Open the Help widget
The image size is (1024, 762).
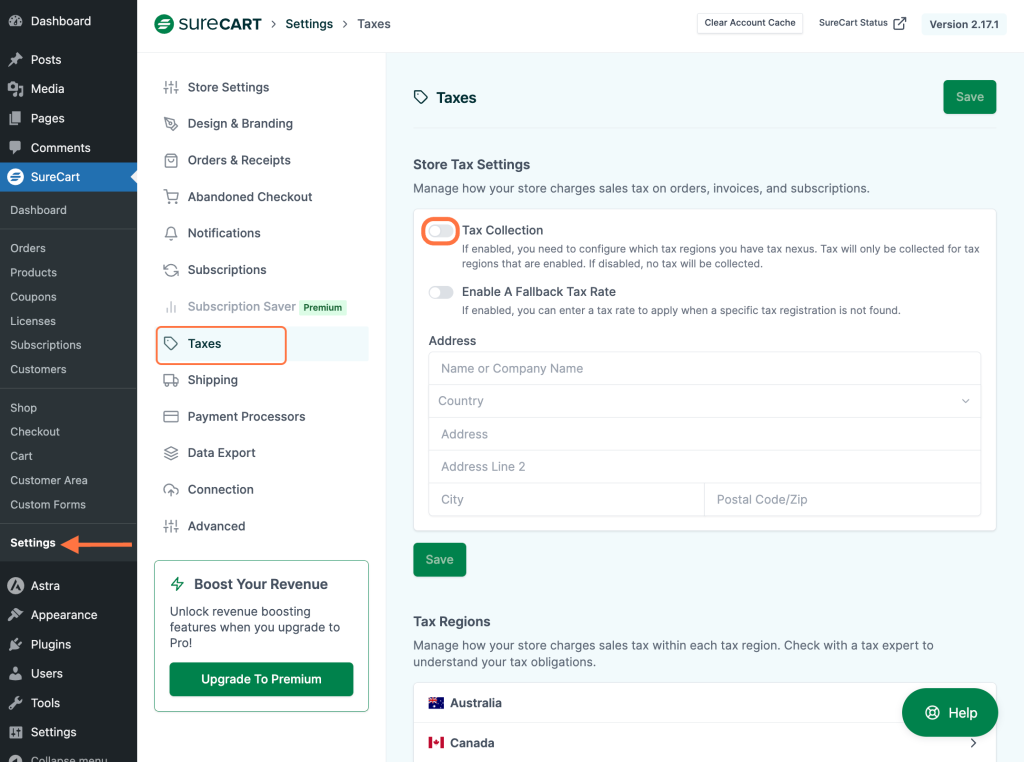point(949,712)
